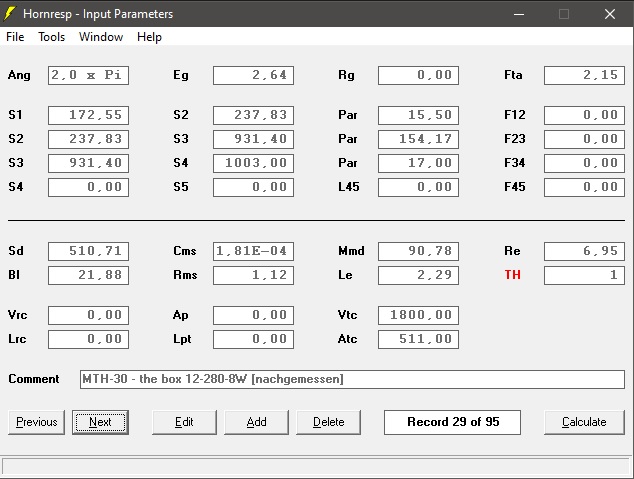Click the Ang label

[19, 75]
